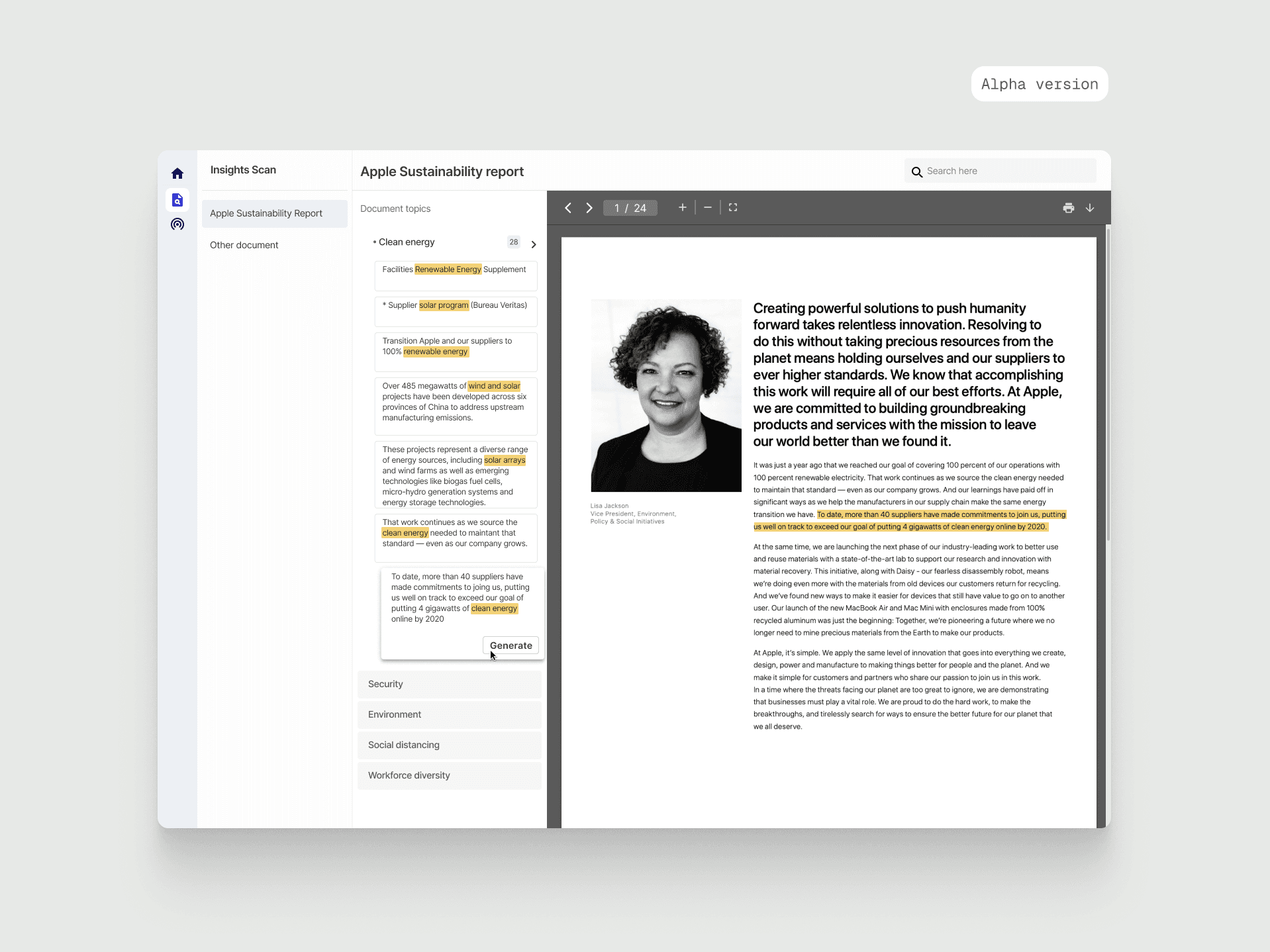Viewport: 1270px width, 952px height.
Task: Click the Apple Sustainability report title
Action: click(x=442, y=171)
